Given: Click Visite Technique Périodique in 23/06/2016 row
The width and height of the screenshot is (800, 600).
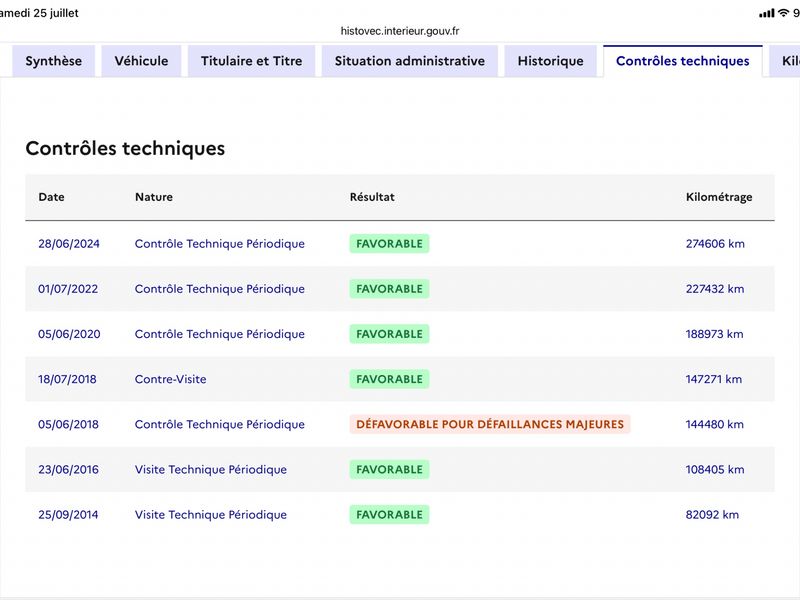Looking at the screenshot, I should click(x=211, y=469).
